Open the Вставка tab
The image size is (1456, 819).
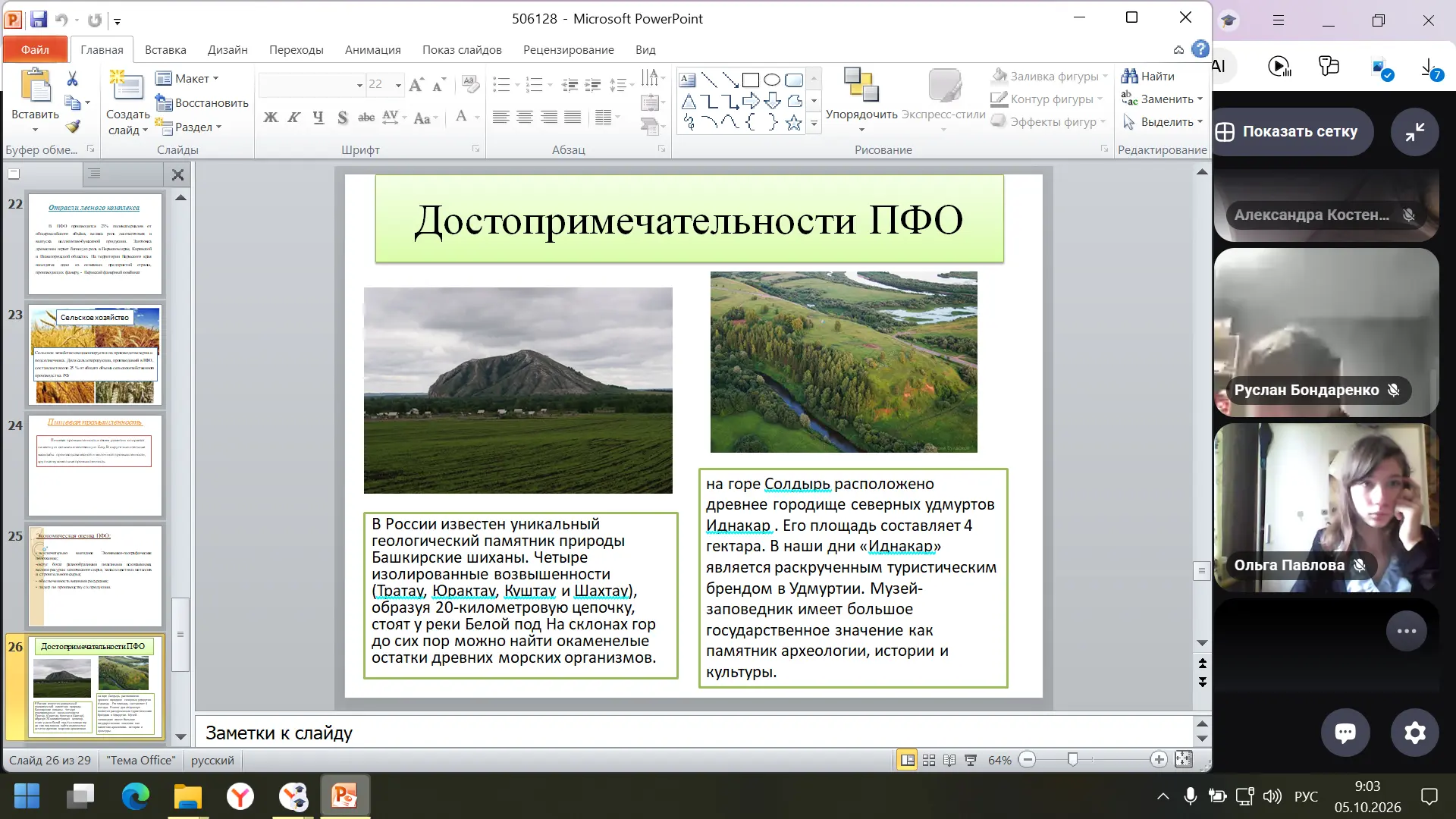point(165,49)
